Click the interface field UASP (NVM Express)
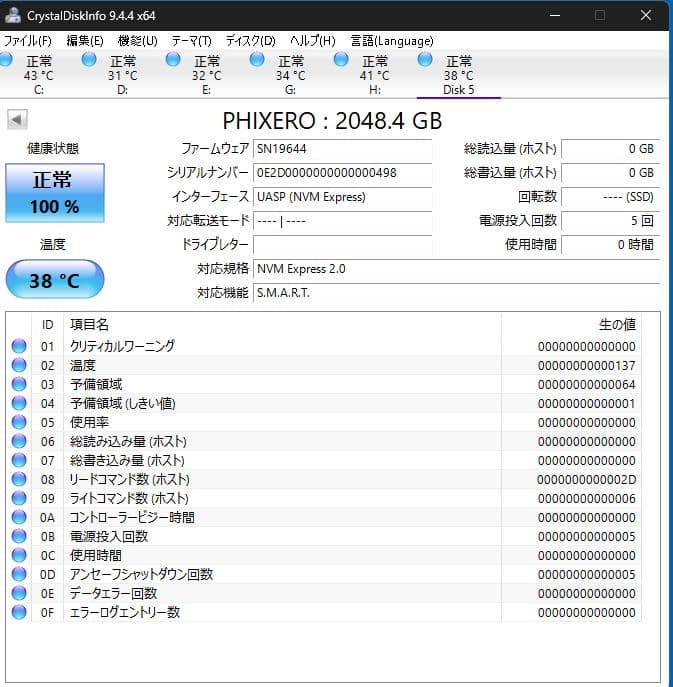Viewport: 673px width, 687px height. (342, 197)
